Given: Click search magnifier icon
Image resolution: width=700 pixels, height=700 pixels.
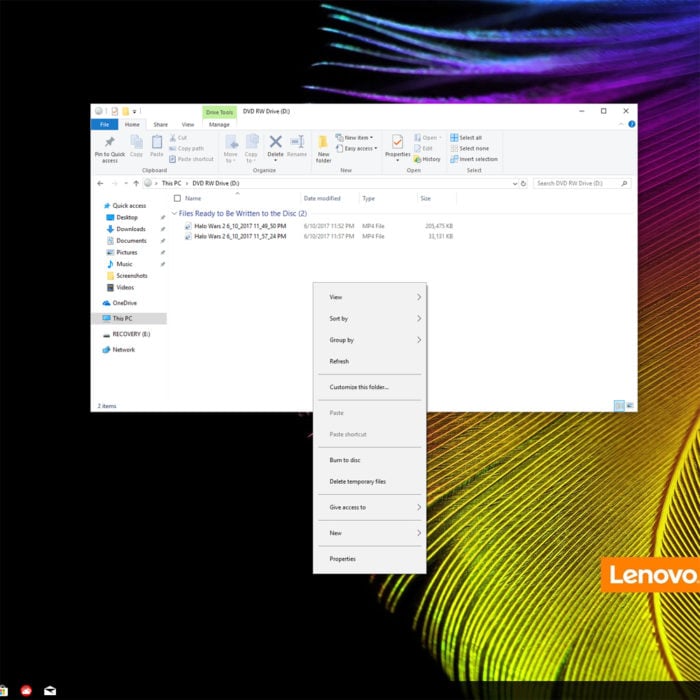Looking at the screenshot, I should tap(624, 183).
